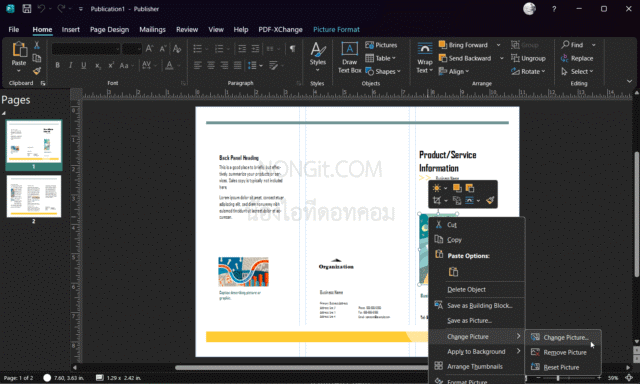Switch to Insert ribbon tab
Viewport: 640px width, 384px height.
[71, 29]
